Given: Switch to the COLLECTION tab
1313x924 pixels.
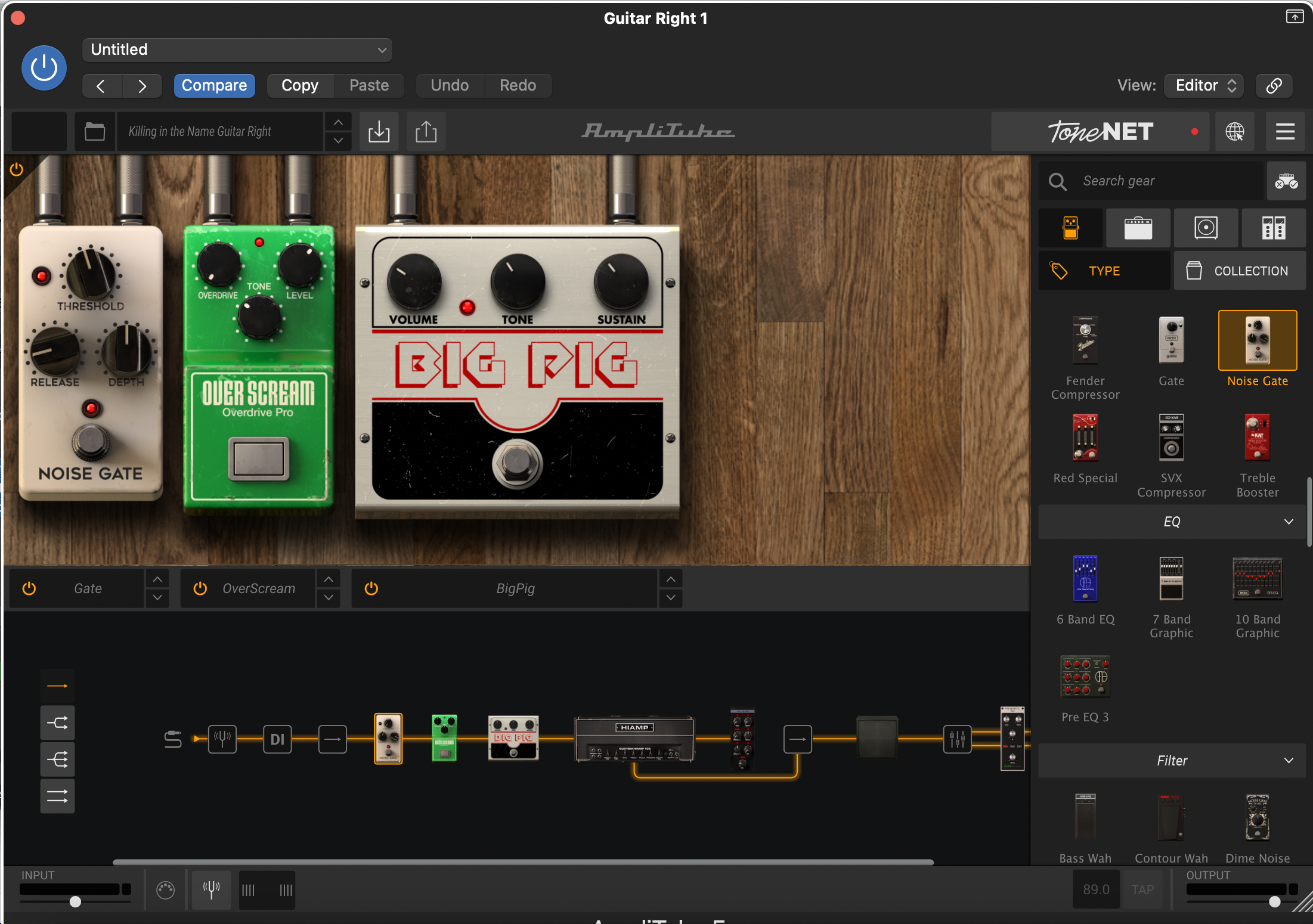Looking at the screenshot, I should [1240, 271].
